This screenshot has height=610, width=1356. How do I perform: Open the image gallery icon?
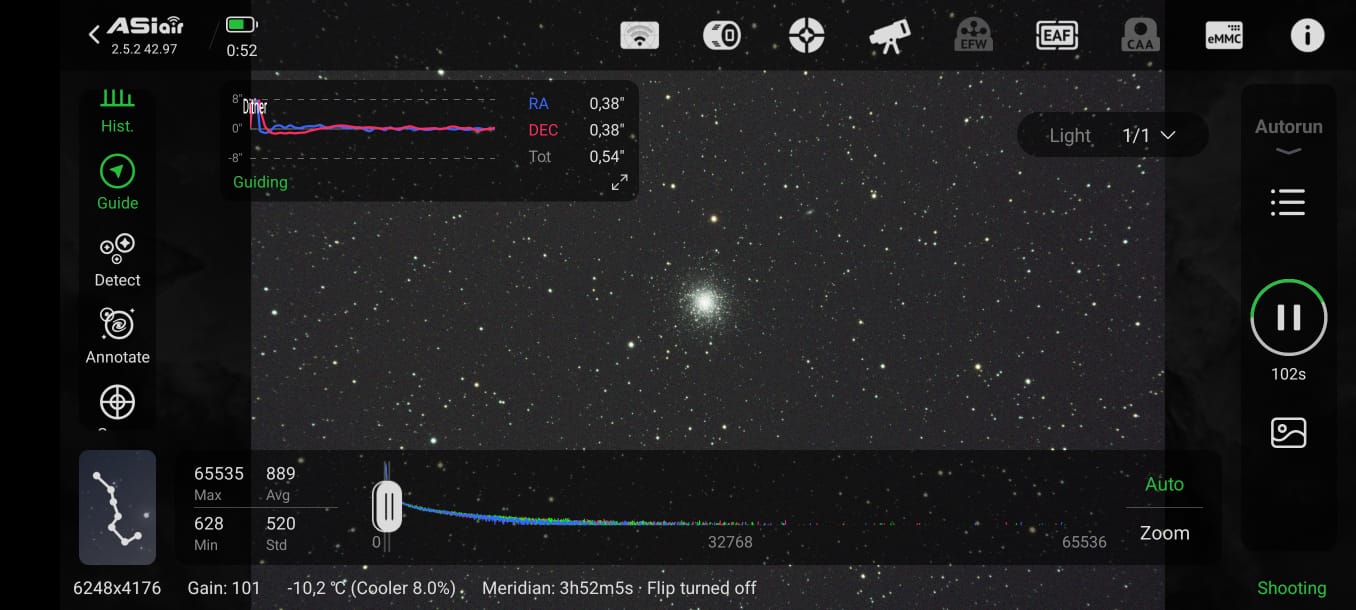click(1288, 432)
